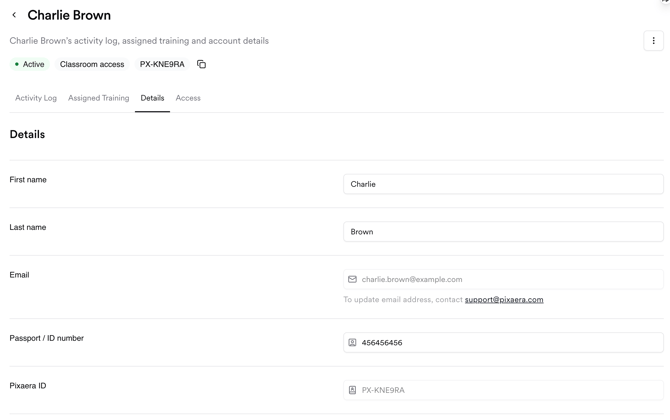The image size is (670, 420).
Task: Click into the Last name field with Brown
Action: (x=503, y=232)
